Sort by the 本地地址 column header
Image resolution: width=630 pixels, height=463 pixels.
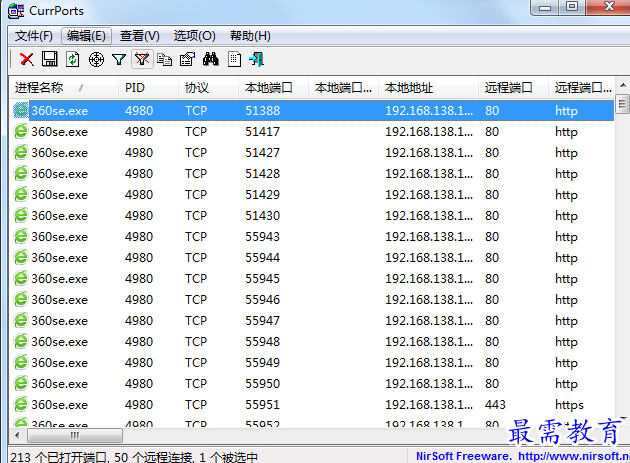click(x=428, y=88)
